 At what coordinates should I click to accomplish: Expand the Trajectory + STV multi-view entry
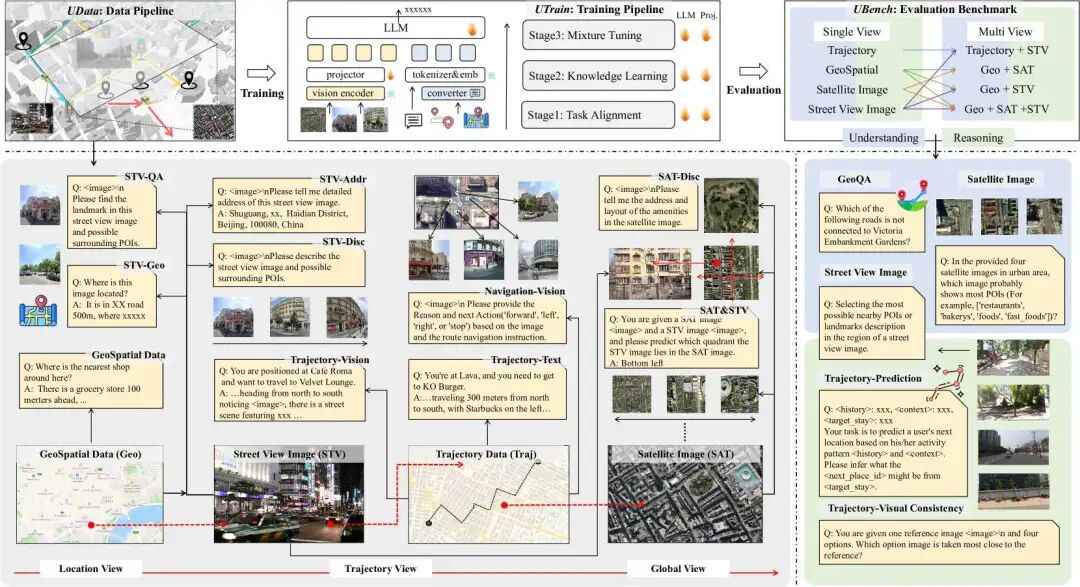(1007, 50)
